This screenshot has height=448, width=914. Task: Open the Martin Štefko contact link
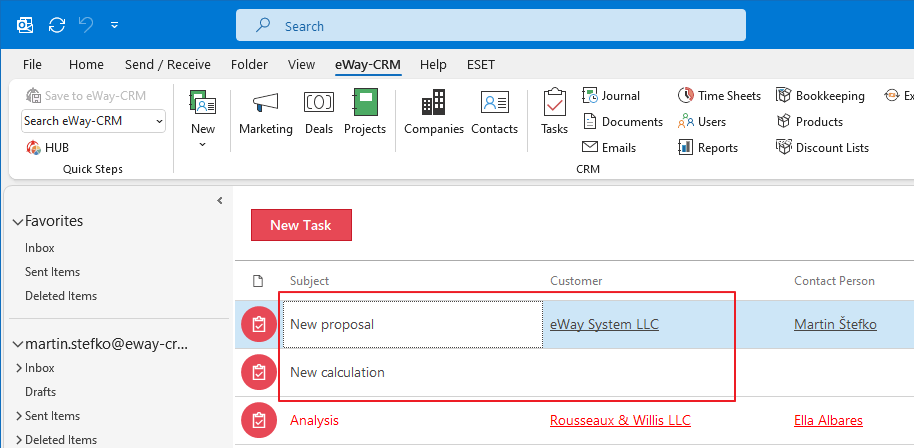[835, 324]
